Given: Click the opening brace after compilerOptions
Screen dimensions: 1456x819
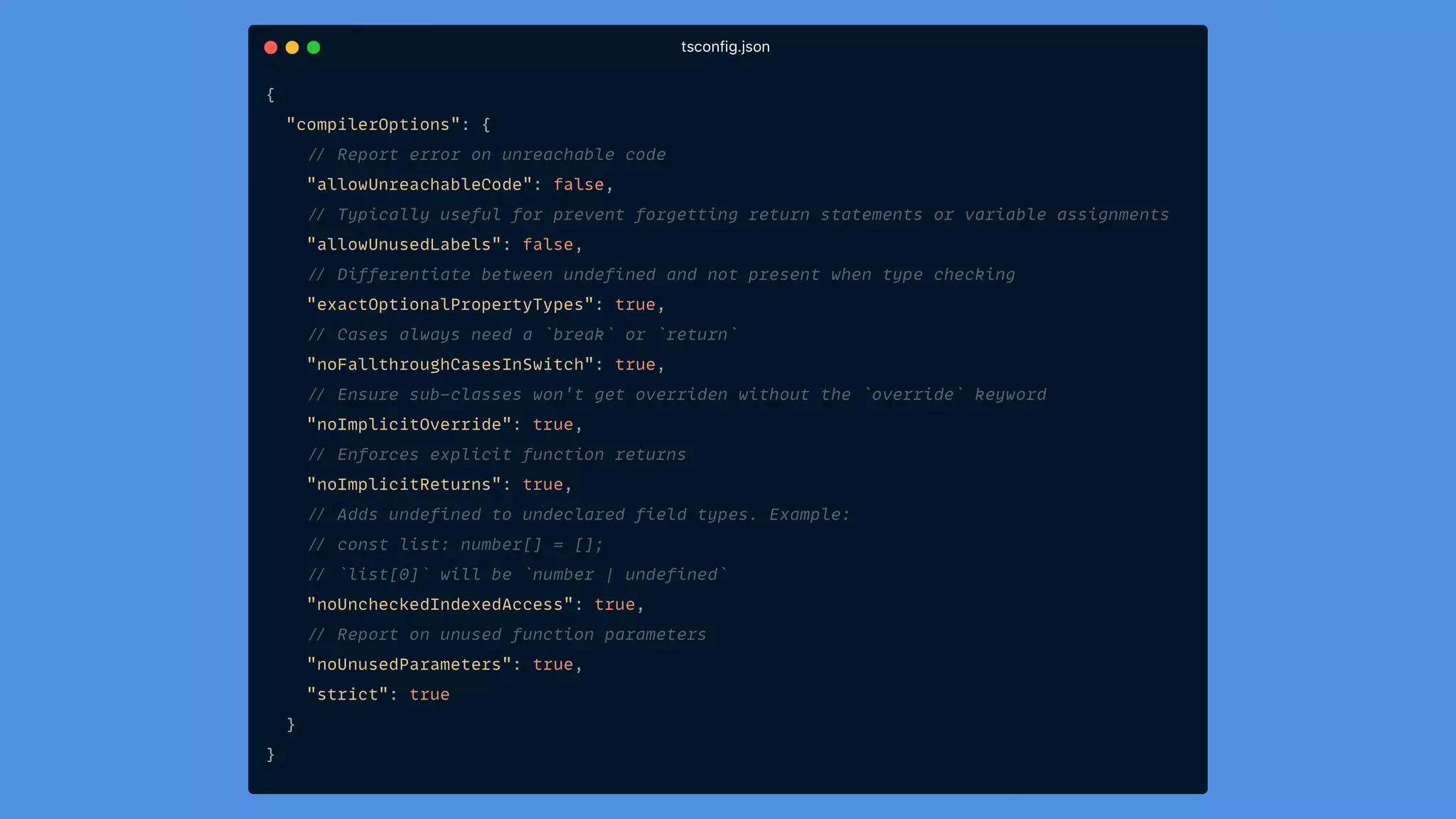Looking at the screenshot, I should coord(486,124).
